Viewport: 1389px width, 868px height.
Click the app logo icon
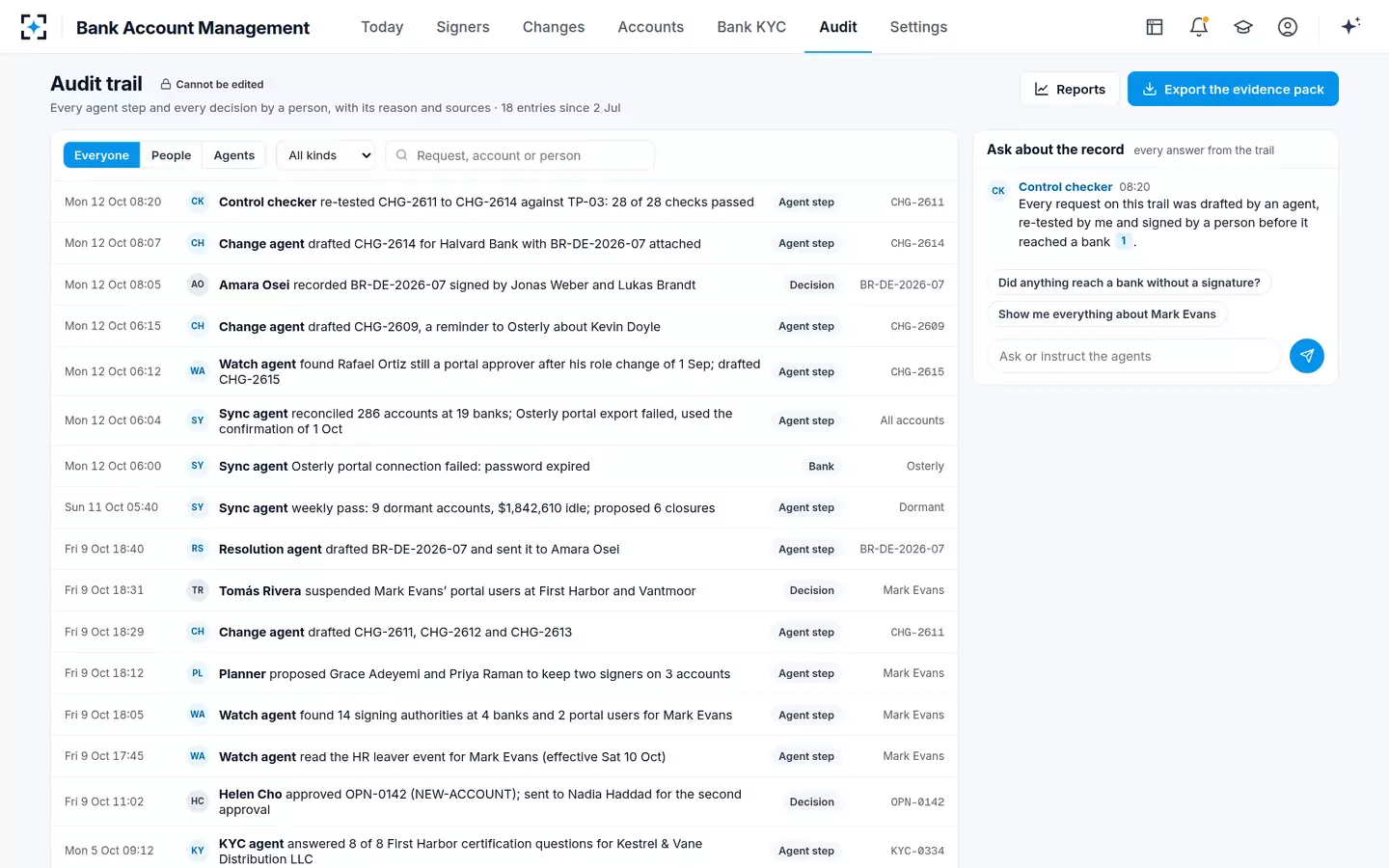pyautogui.click(x=34, y=27)
